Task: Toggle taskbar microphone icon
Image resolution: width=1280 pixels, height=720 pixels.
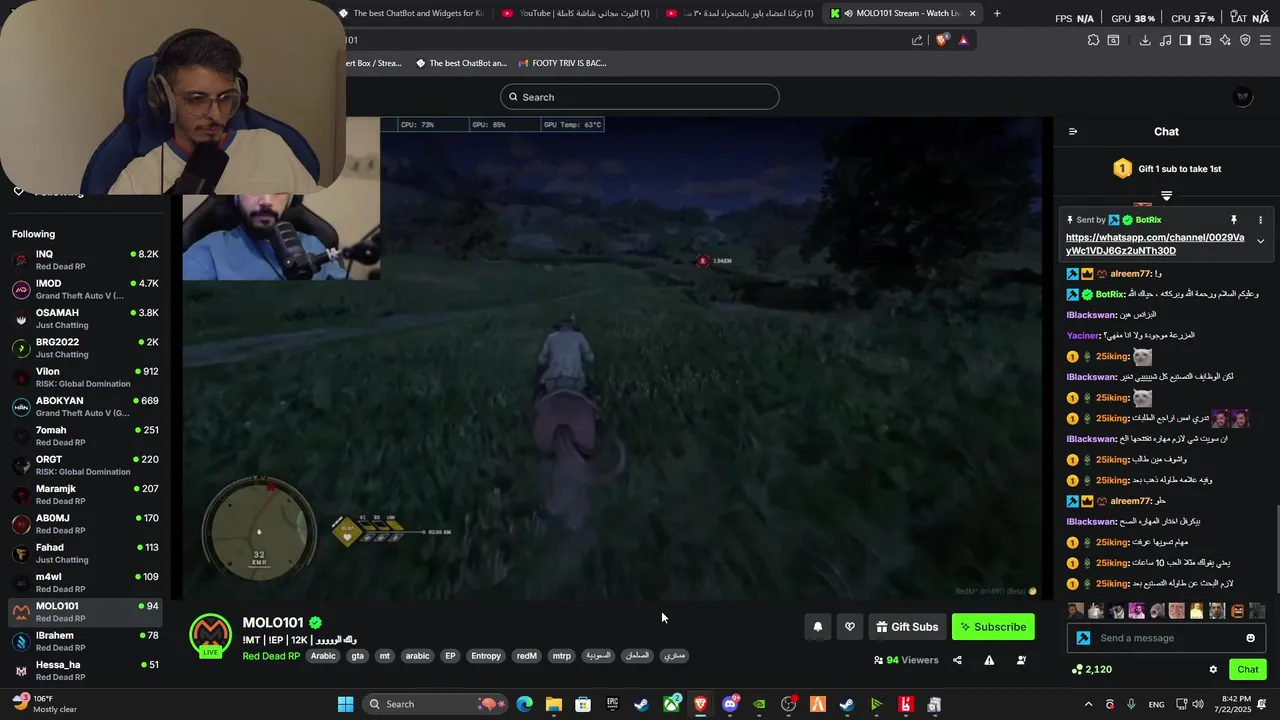Action: (x=1131, y=704)
